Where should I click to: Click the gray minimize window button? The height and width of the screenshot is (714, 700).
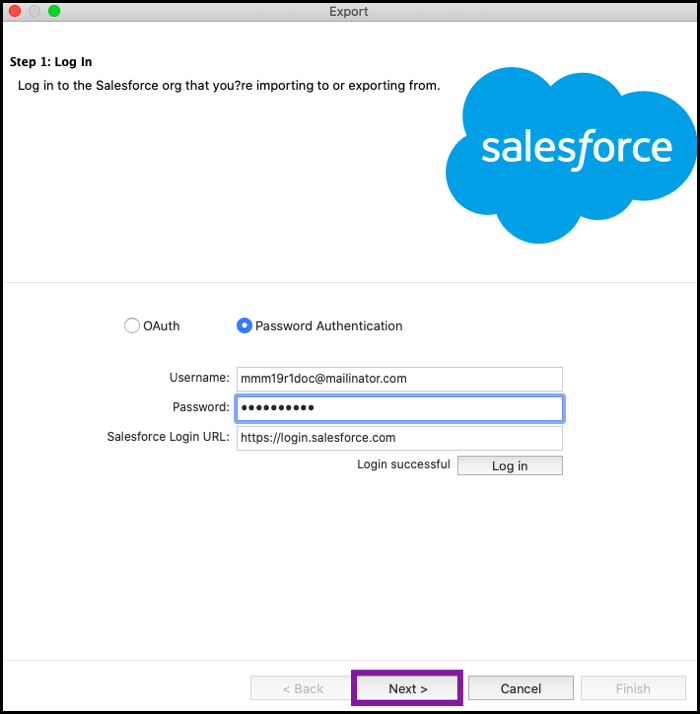(x=35, y=11)
